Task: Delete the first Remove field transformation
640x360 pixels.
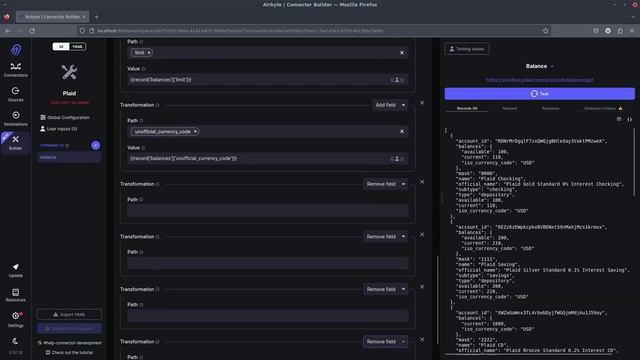Action: [422, 182]
